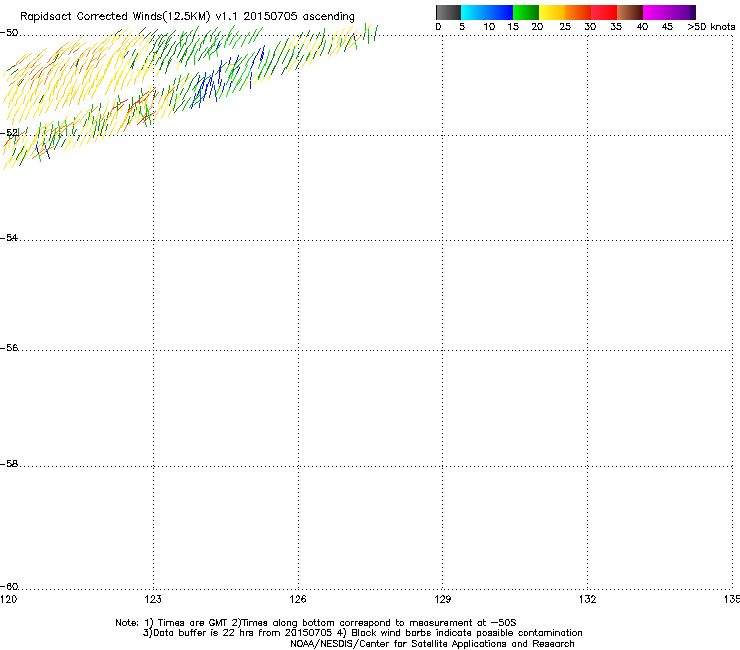This screenshot has width=740, height=650.
Task: Click the cyan-blue 5-15 knots legend segment
Action: [487, 12]
